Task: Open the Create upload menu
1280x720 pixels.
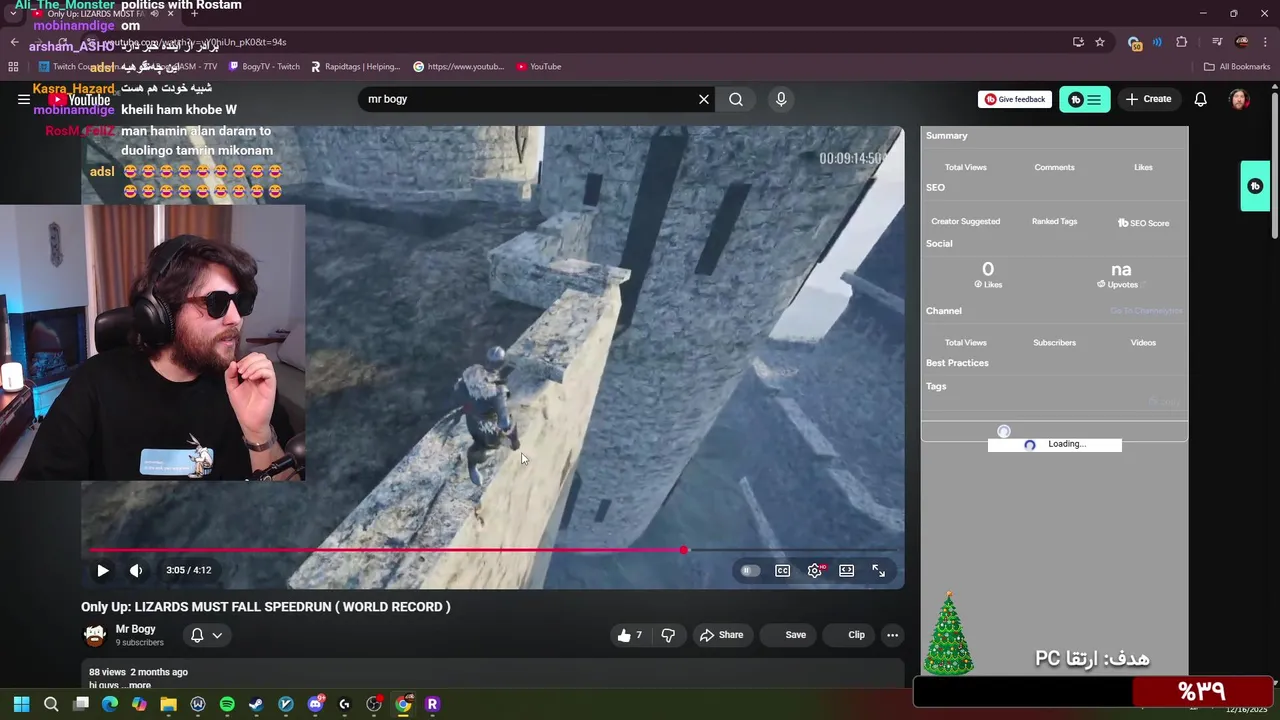Action: coord(1148,99)
